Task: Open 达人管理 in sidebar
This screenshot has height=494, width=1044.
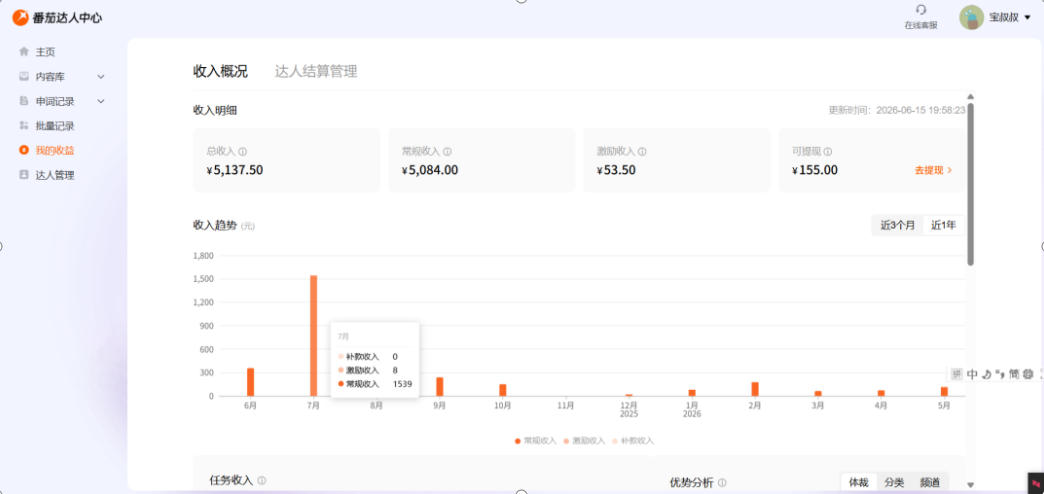Action: pyautogui.click(x=55, y=175)
